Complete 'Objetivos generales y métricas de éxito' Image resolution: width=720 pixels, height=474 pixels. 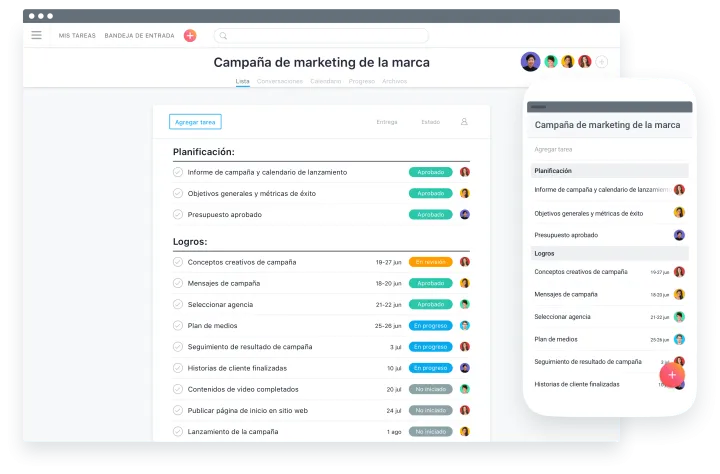click(x=178, y=193)
